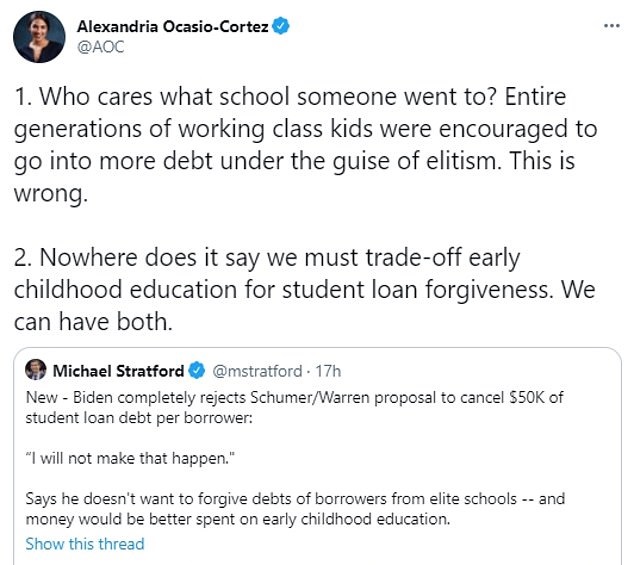
Task: Open Michael Stratford's name in quoted tweet
Action: 117,371
